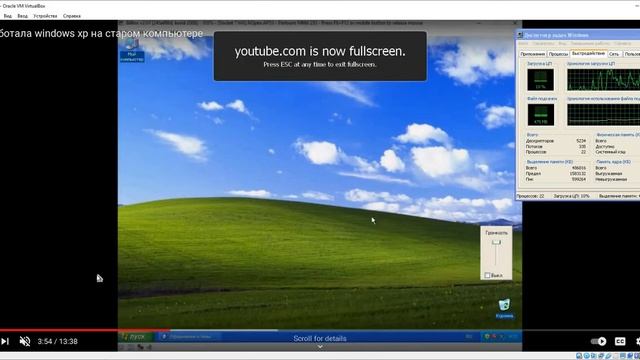Open the Устройства menu in VirtualBox
Image resolution: width=640 pixels, height=360 pixels.
(x=45, y=16)
